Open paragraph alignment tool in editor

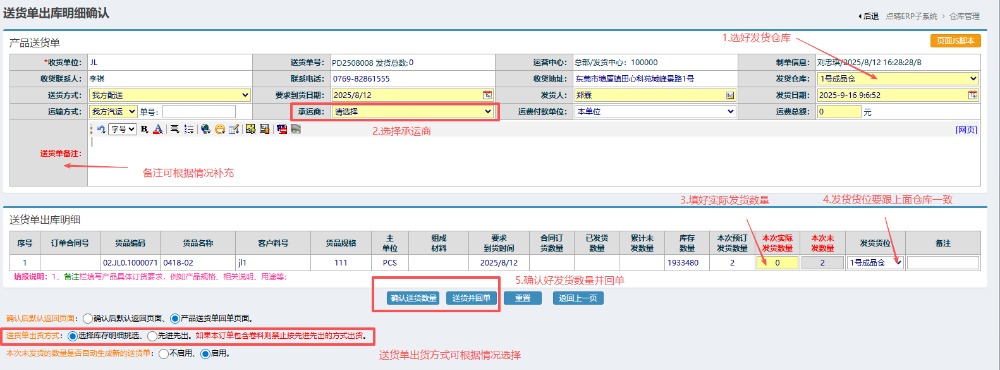(175, 129)
